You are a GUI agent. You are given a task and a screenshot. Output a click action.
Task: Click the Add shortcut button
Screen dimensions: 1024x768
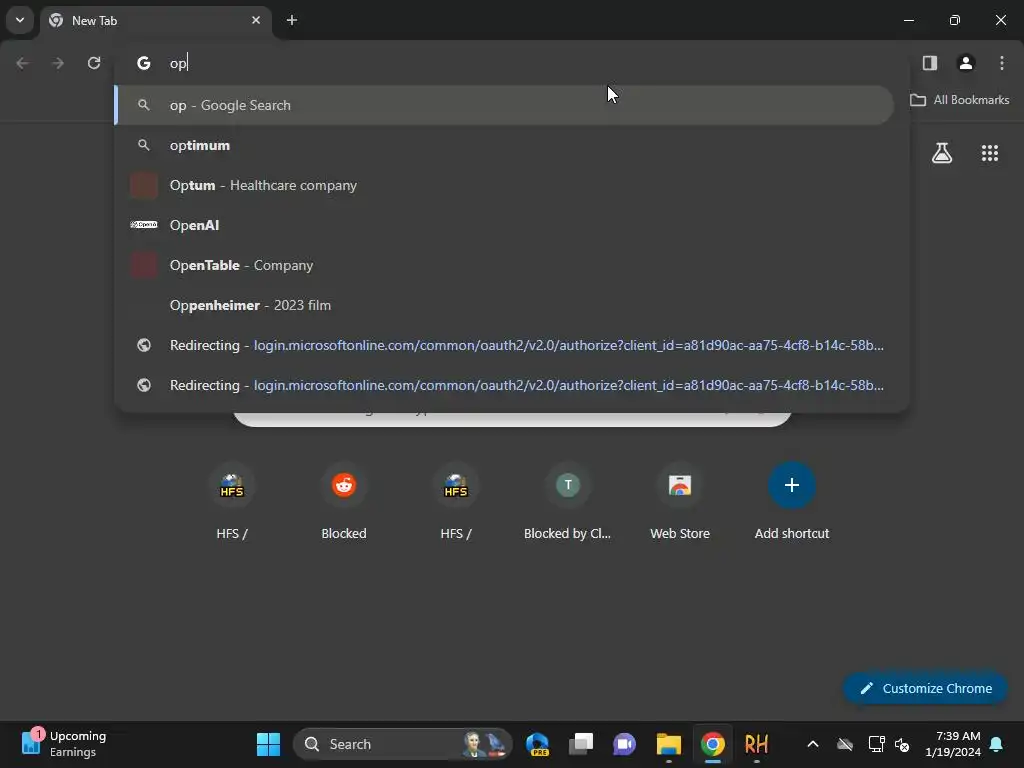792,502
